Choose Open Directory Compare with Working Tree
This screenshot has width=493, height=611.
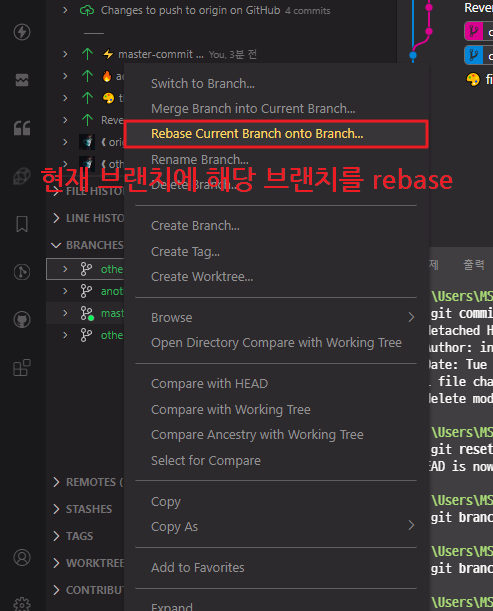pyautogui.click(x=276, y=343)
